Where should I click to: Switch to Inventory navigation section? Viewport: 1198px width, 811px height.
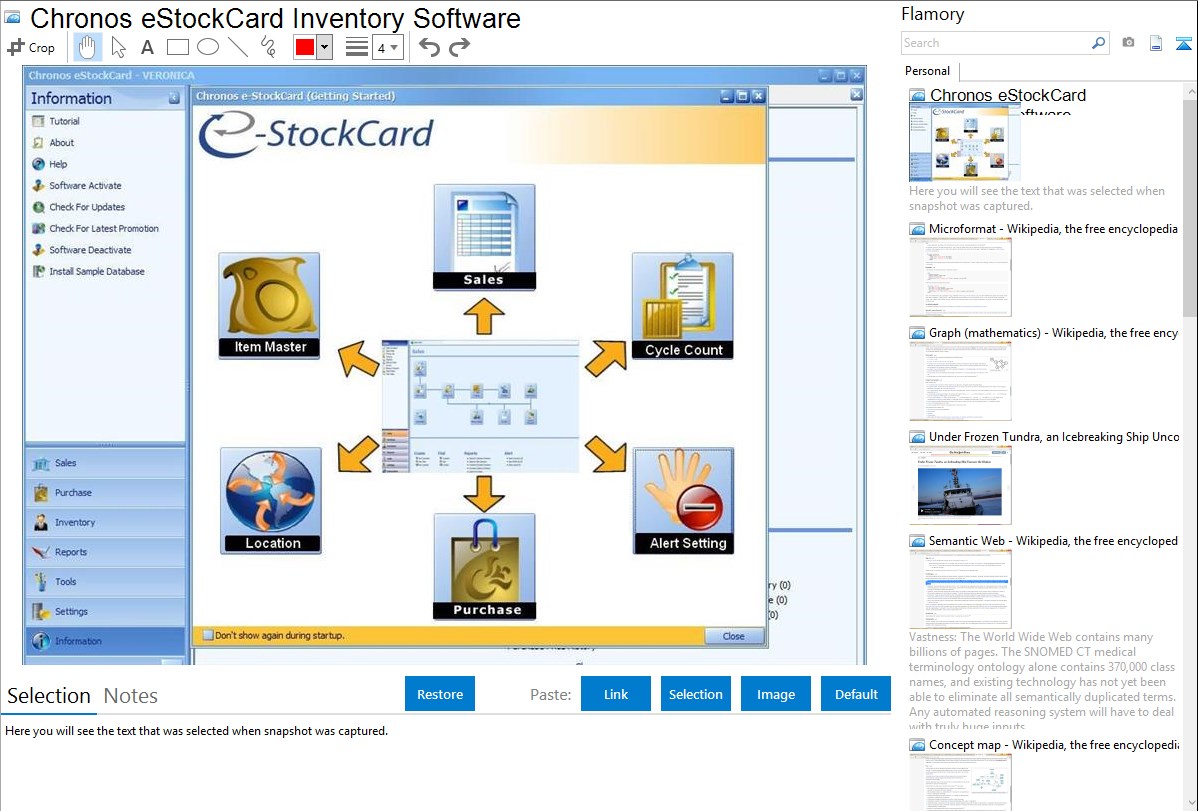pos(105,523)
